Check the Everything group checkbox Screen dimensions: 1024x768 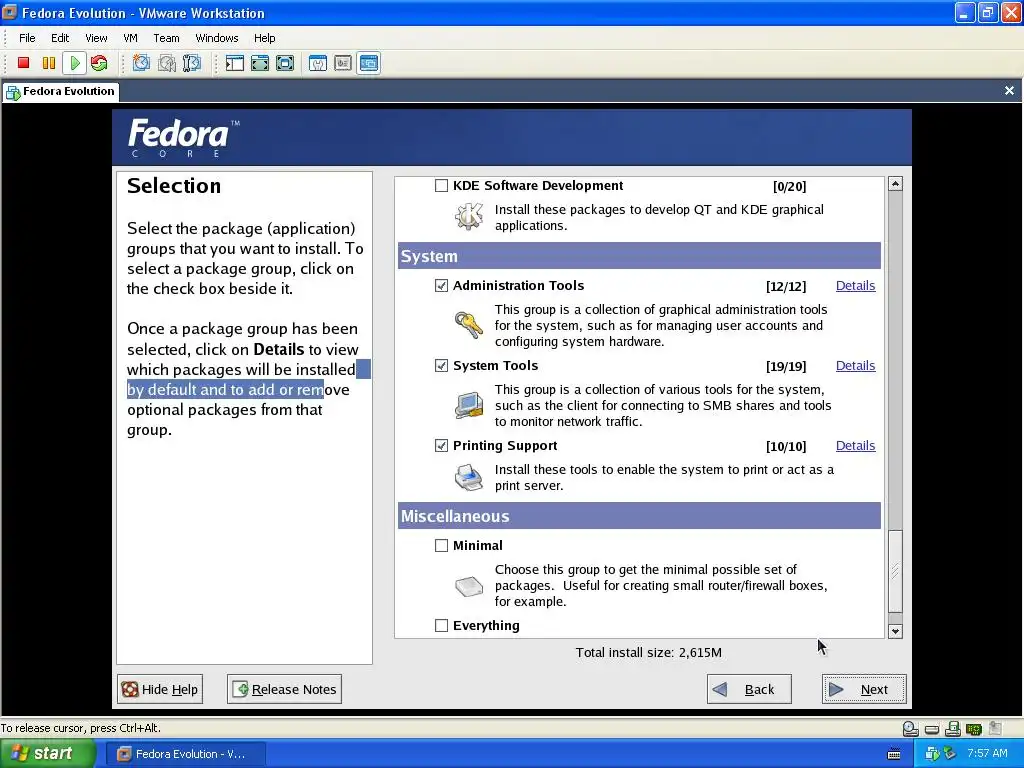tap(441, 626)
